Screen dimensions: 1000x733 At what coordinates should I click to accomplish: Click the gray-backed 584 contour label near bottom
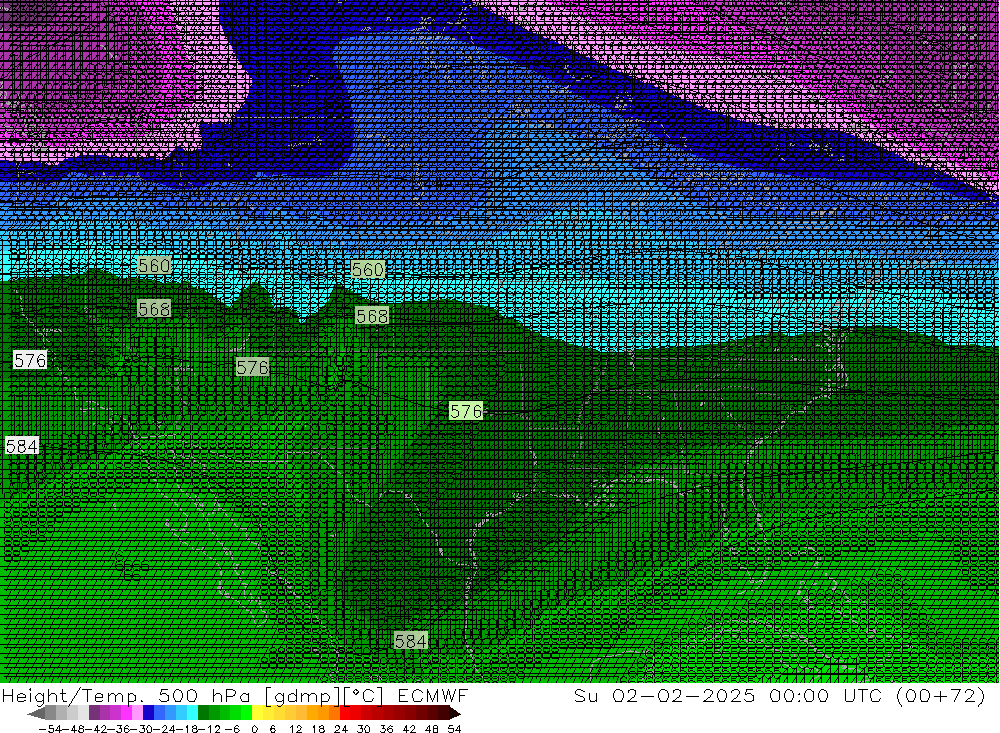[x=410, y=640]
